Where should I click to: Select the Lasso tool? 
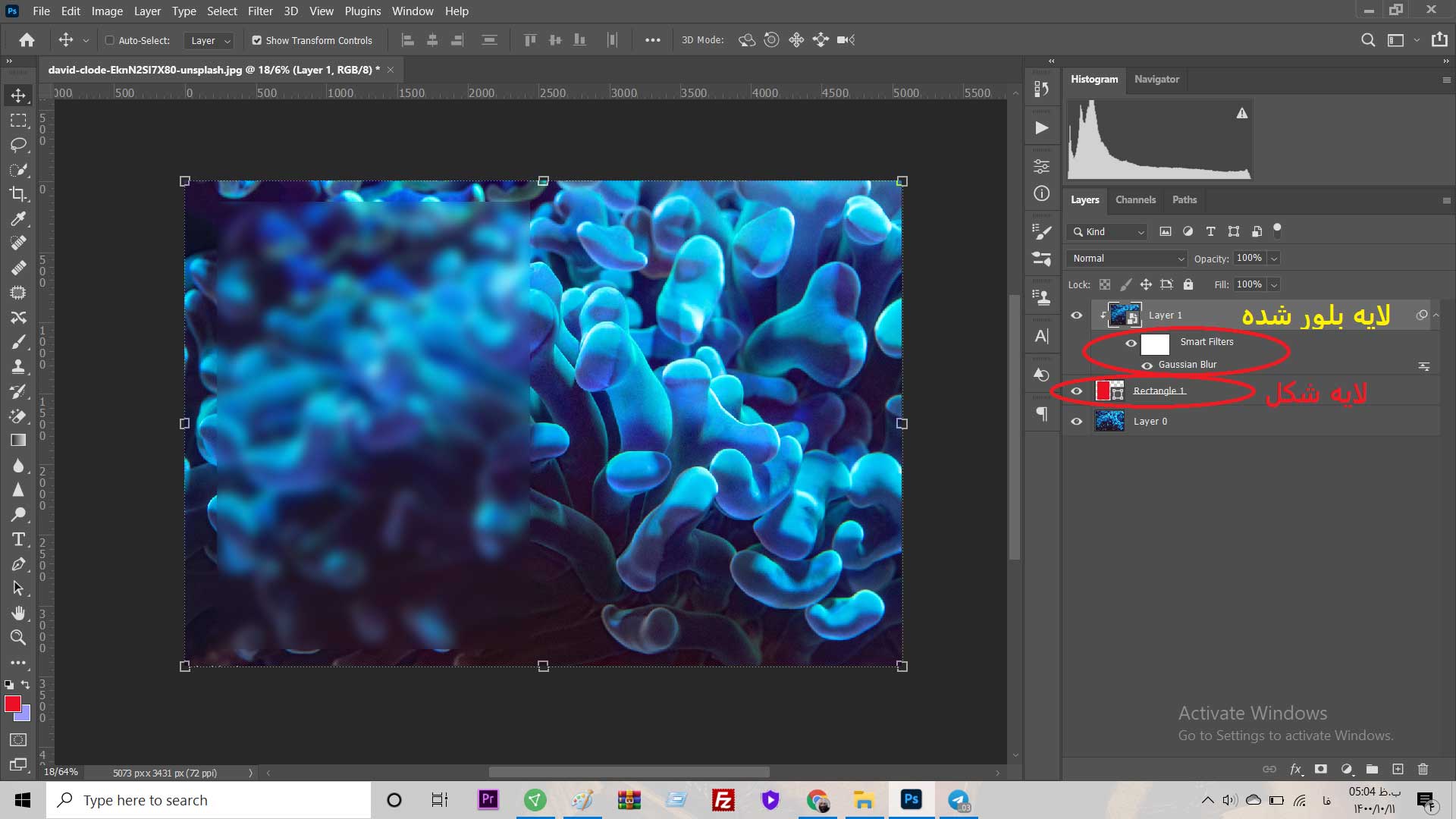pos(18,145)
